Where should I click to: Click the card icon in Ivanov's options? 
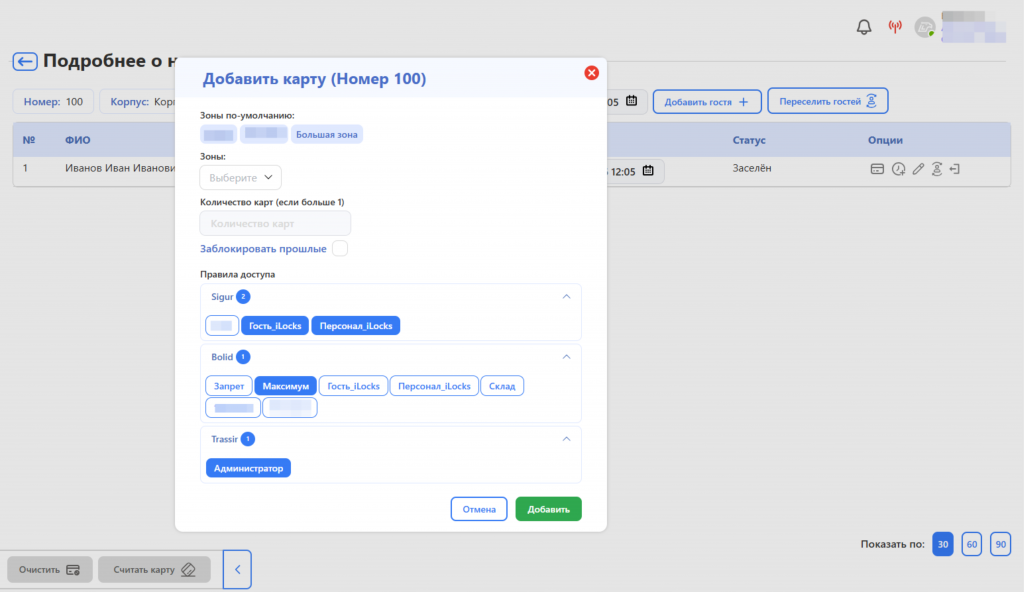tap(877, 169)
